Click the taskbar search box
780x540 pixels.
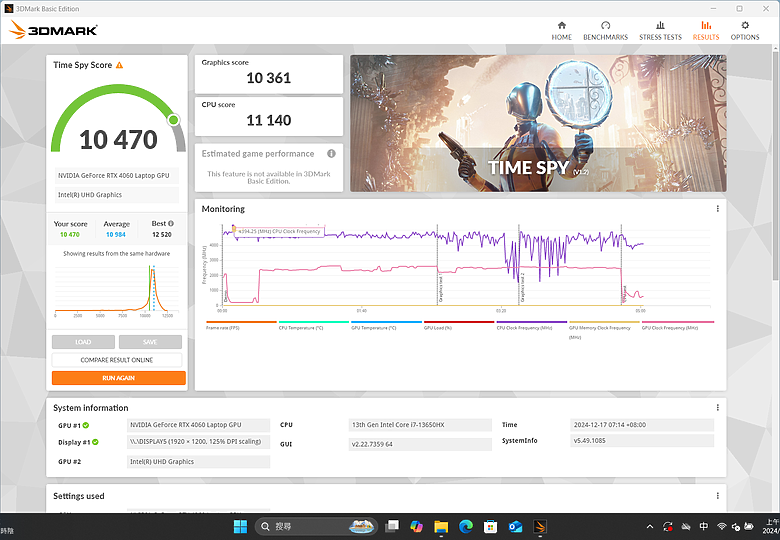pyautogui.click(x=316, y=526)
